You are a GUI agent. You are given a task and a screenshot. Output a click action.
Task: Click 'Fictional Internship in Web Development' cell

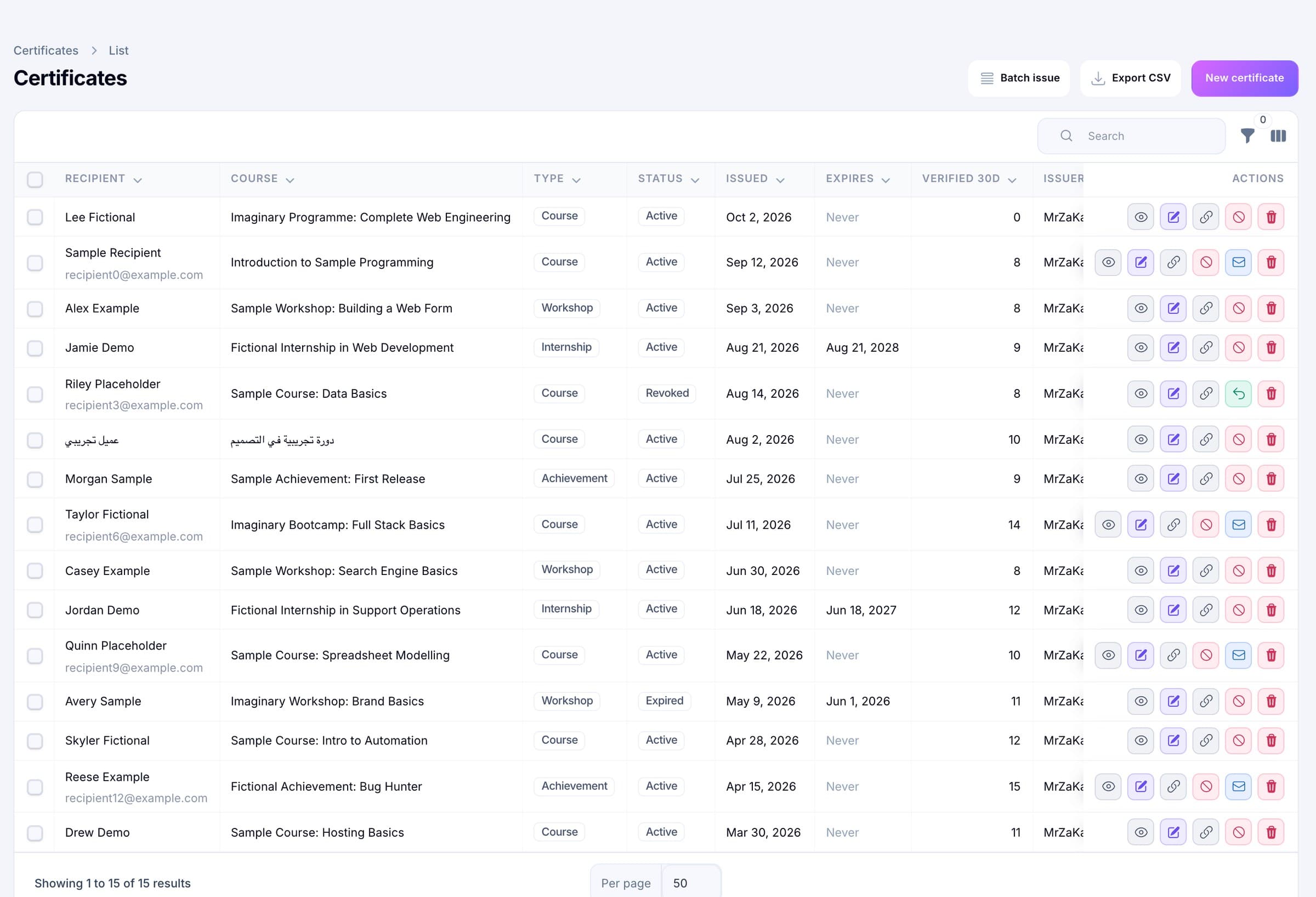(342, 347)
